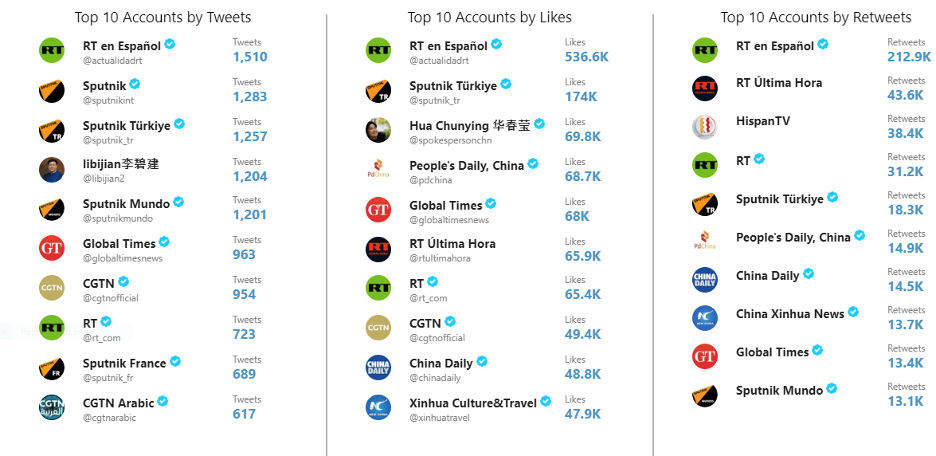Click the 1,510 tweets count
This screenshot has width=936, height=456.
pyautogui.click(x=250, y=57)
